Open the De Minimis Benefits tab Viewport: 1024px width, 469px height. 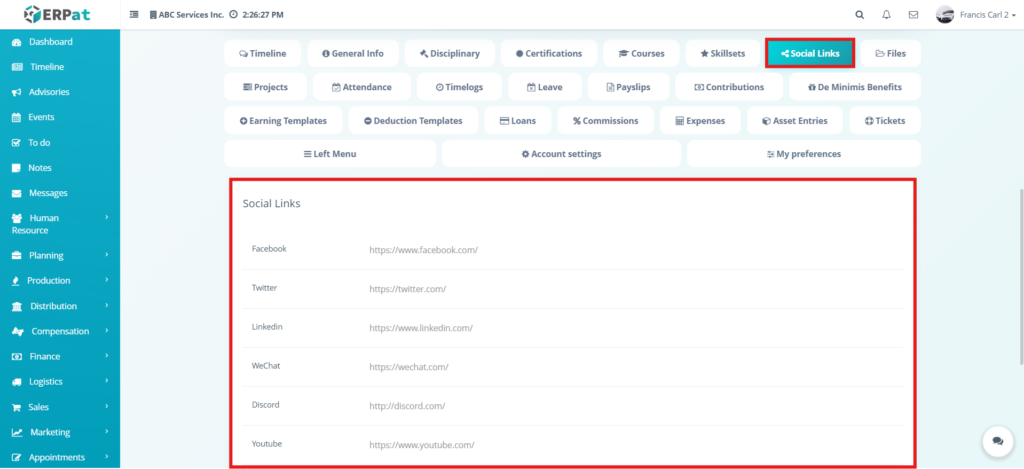click(x=854, y=87)
